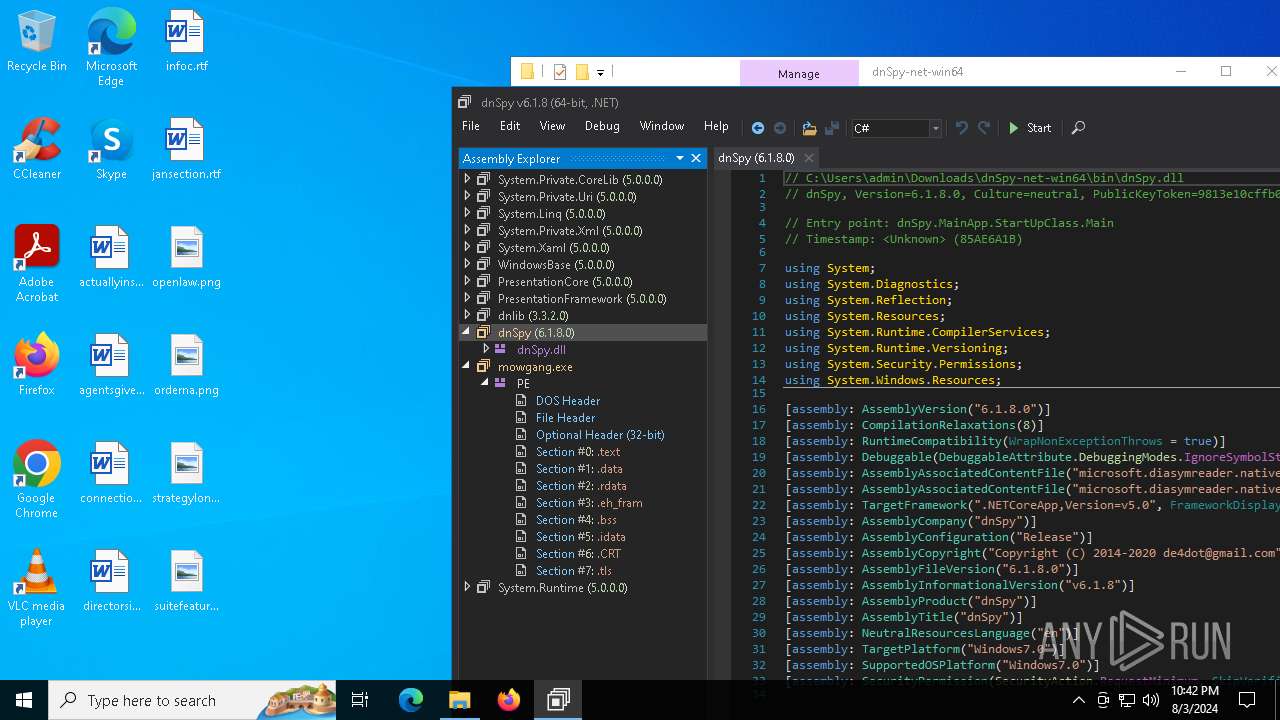Collapse the dnSpy (6.1.8.0) node
This screenshot has width=1280, height=720.
point(467,333)
